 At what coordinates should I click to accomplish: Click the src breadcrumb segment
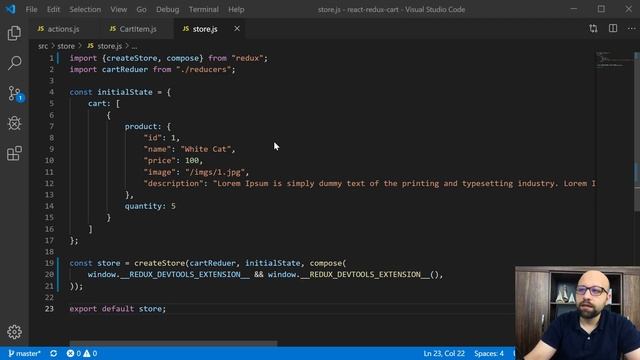click(43, 46)
